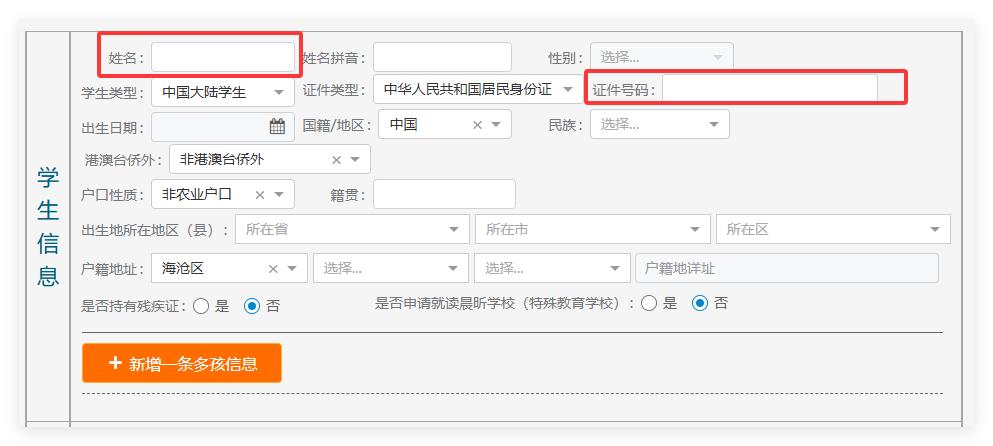Open the 所在省 dropdown
The height and width of the screenshot is (446, 993).
[352, 229]
